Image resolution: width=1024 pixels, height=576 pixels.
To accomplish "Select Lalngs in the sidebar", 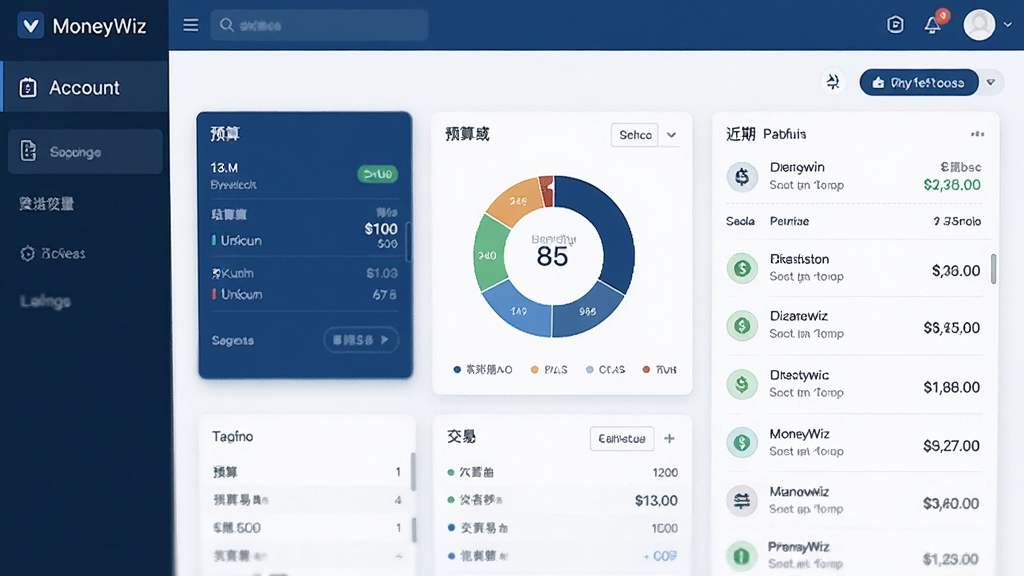I will (x=45, y=301).
